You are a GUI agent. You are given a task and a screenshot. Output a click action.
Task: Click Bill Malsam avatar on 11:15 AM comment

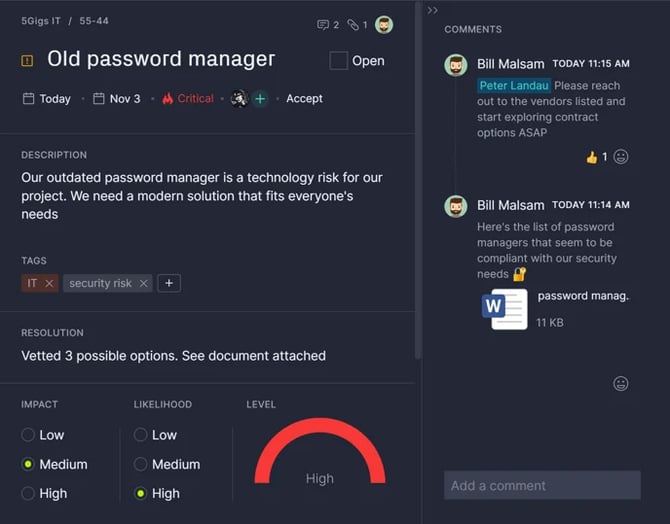point(455,65)
